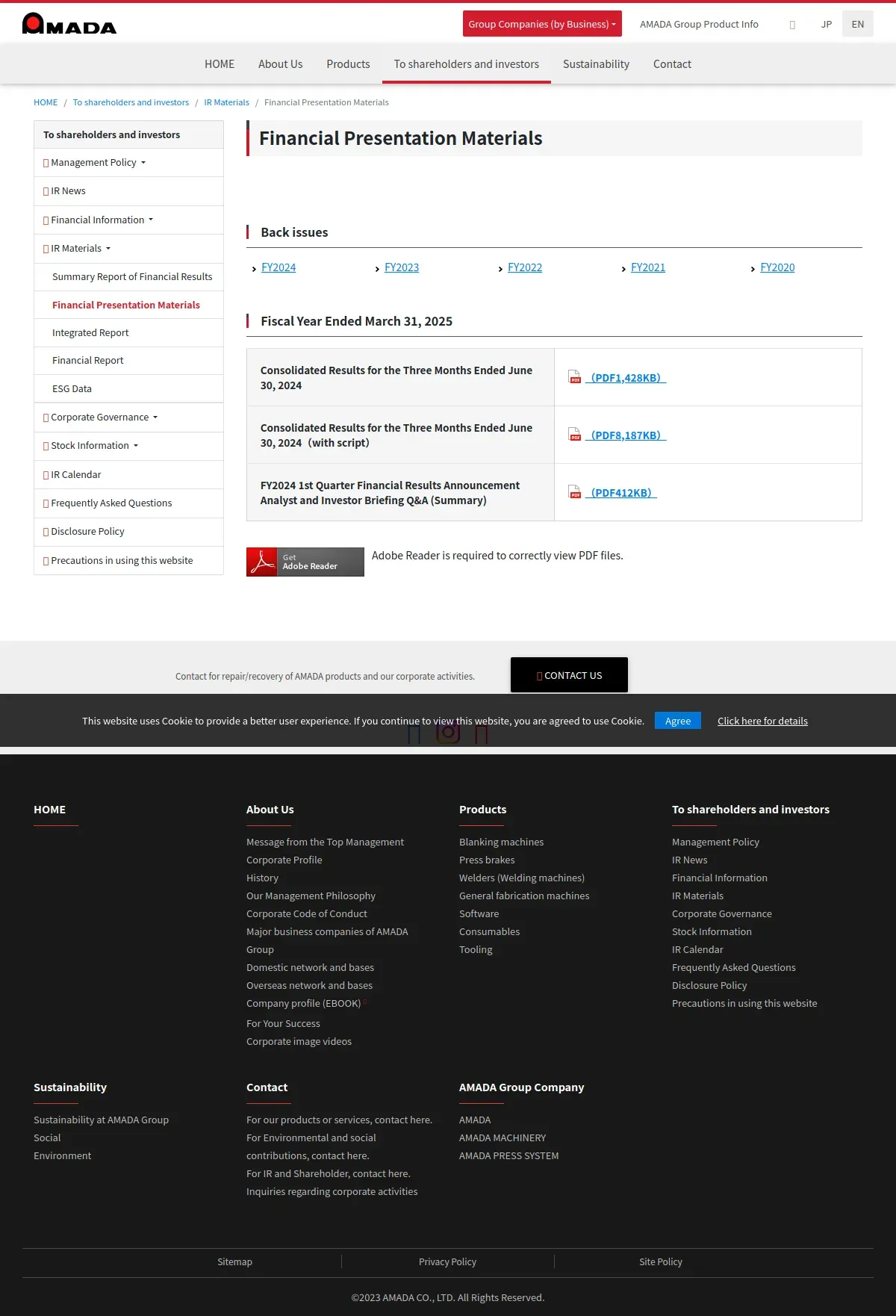Viewport: 896px width, 1316px height.
Task: Open FY2022 back issue
Action: click(525, 267)
